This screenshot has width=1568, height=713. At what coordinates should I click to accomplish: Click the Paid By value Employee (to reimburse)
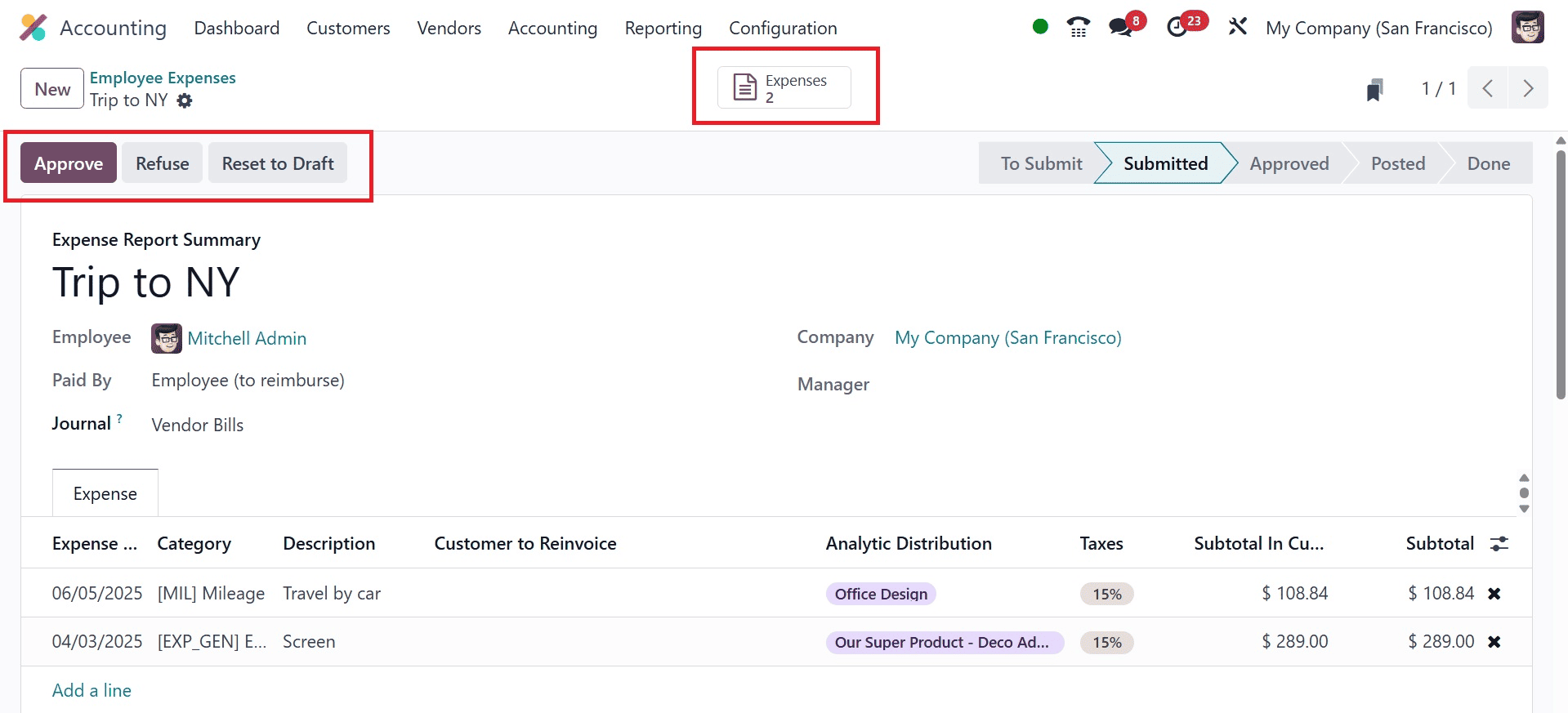[248, 381]
